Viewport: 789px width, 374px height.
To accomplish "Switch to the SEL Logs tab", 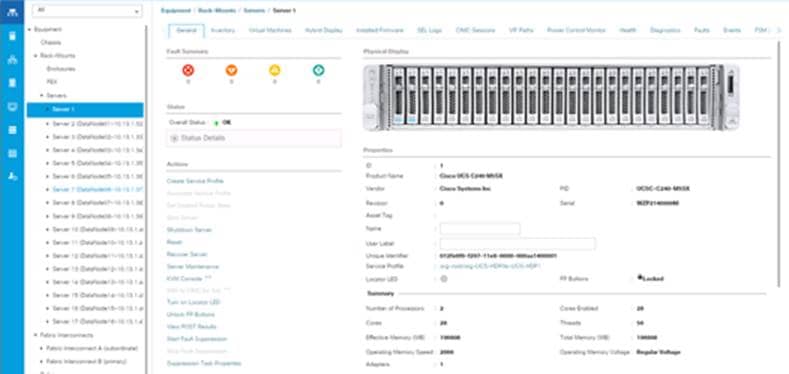I will (429, 31).
